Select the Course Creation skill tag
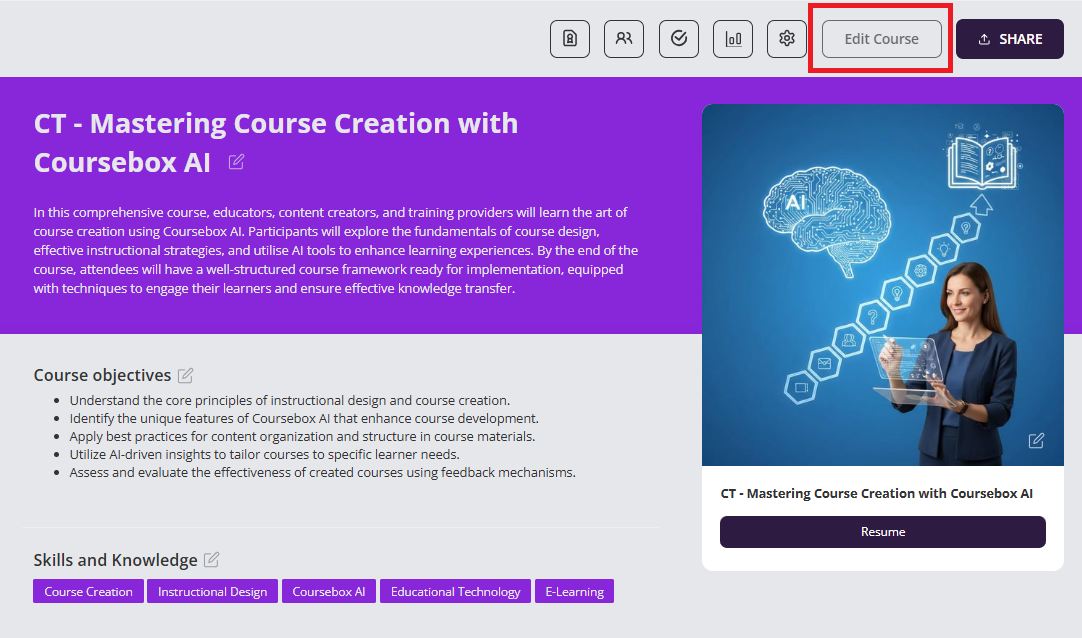The height and width of the screenshot is (638, 1082). click(88, 592)
